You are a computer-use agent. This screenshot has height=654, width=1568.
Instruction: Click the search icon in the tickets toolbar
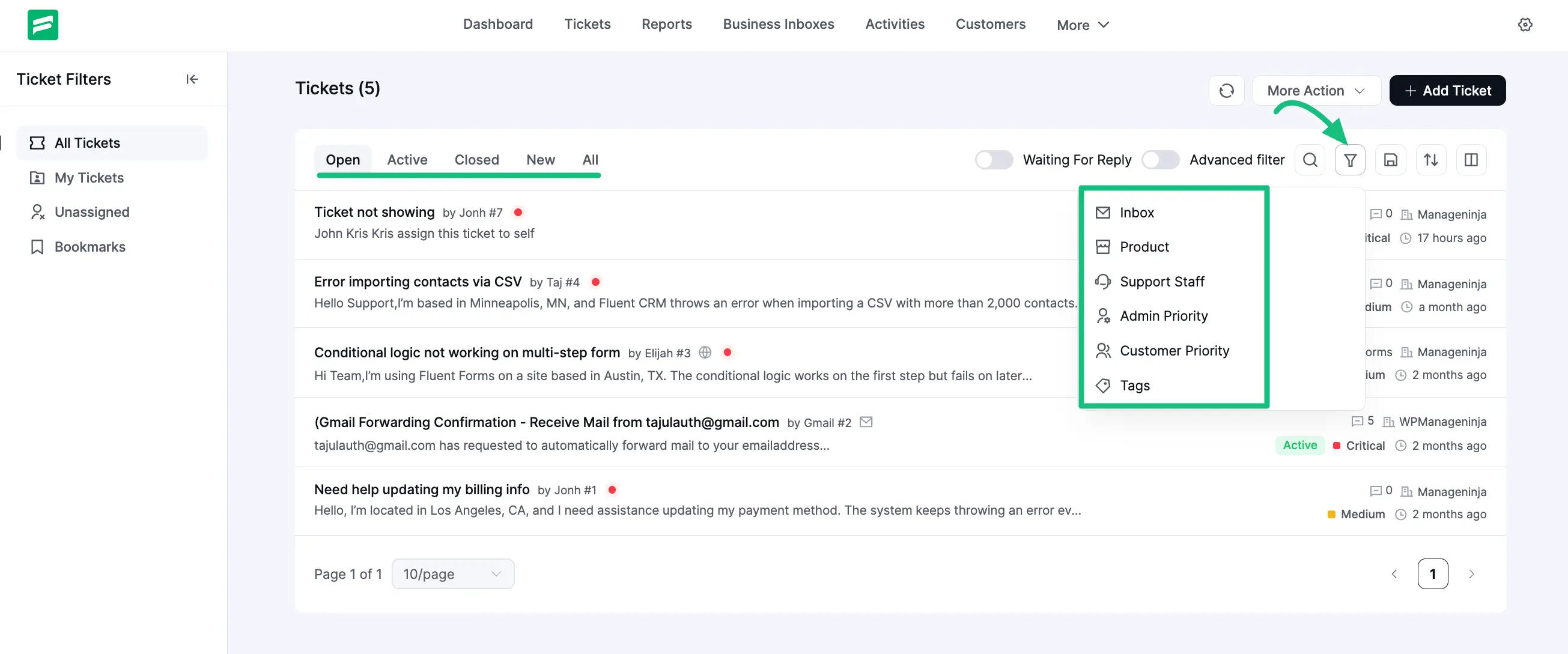(1310, 159)
